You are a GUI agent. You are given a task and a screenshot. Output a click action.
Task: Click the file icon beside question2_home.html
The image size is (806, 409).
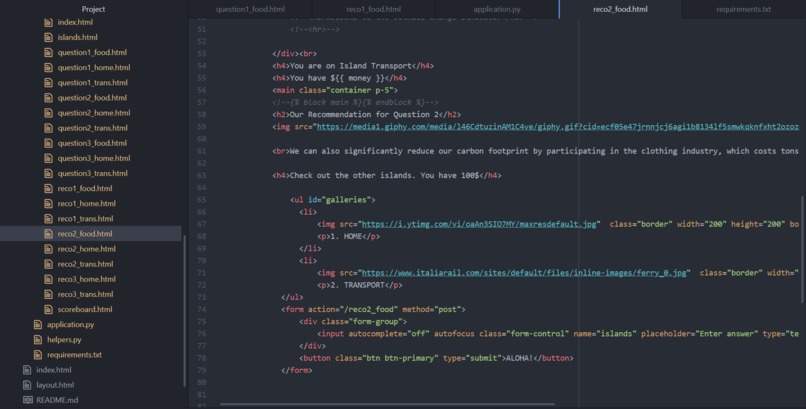click(x=48, y=113)
